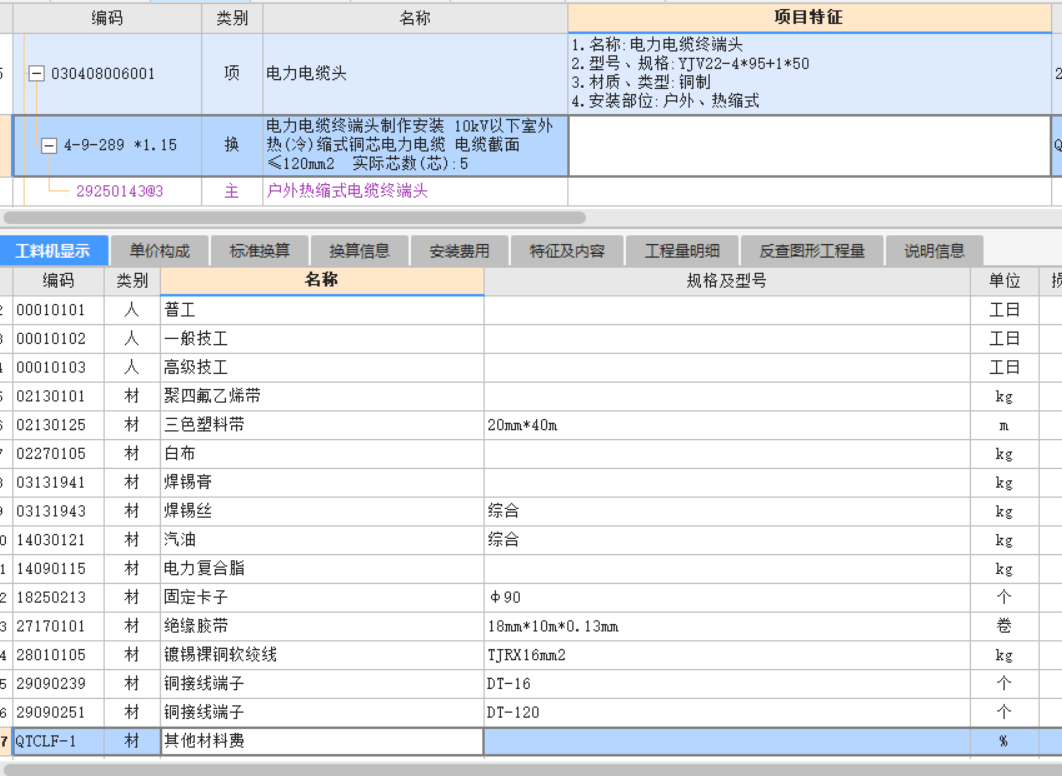Click the 20mm*40m specification cell
This screenshot has width=1062, height=776.
click(727, 425)
